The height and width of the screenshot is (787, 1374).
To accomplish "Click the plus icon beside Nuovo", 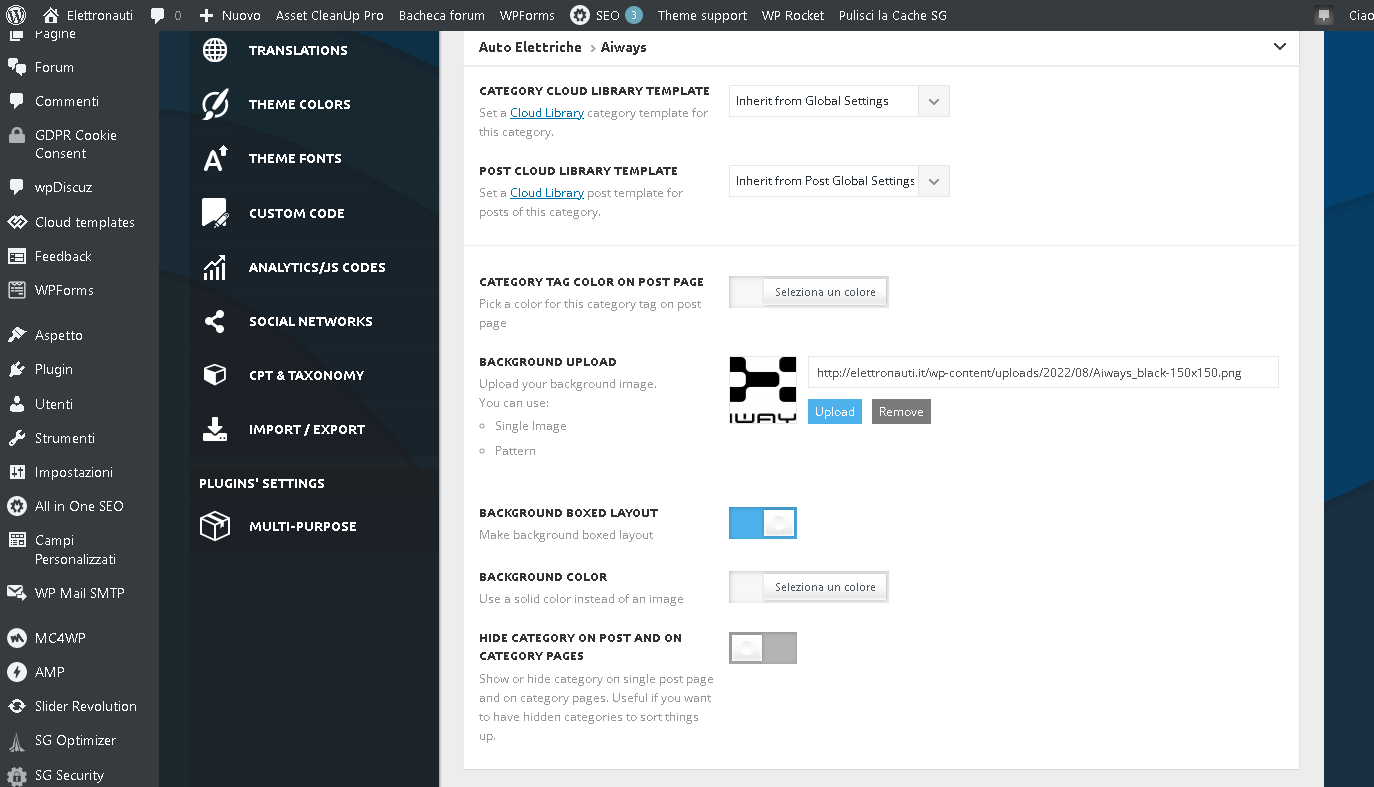I will (207, 16).
